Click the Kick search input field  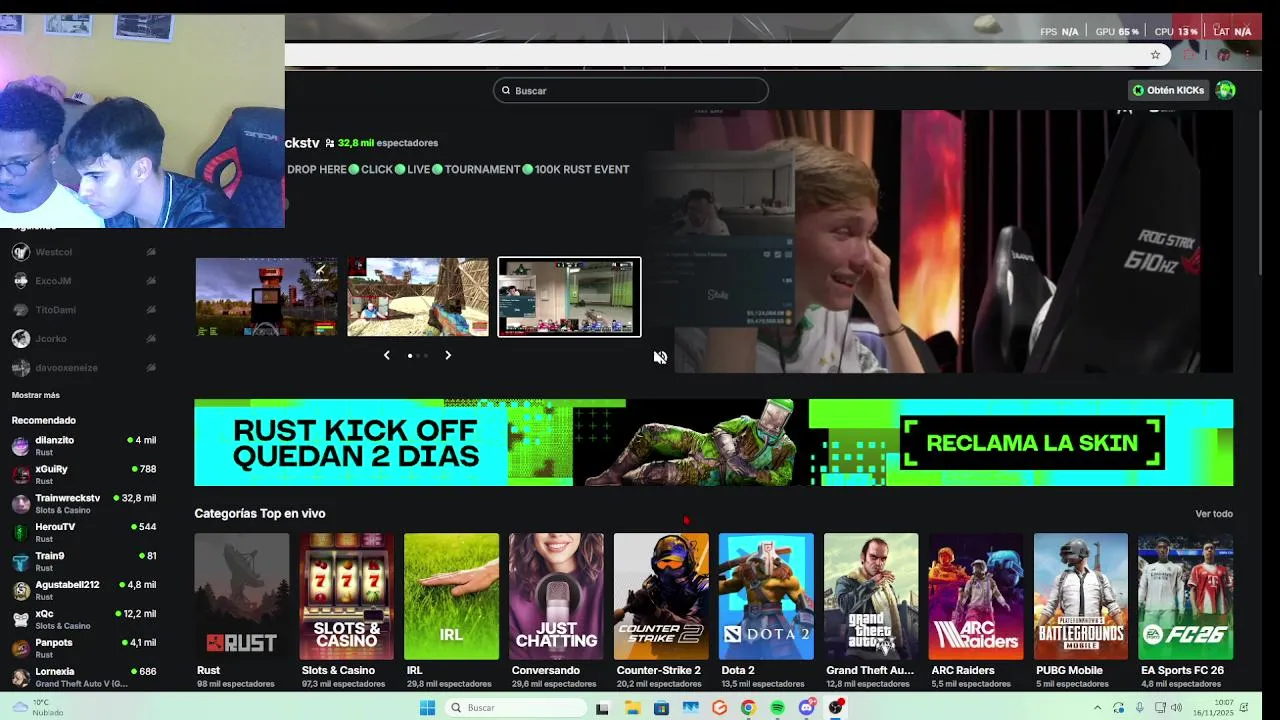click(630, 91)
